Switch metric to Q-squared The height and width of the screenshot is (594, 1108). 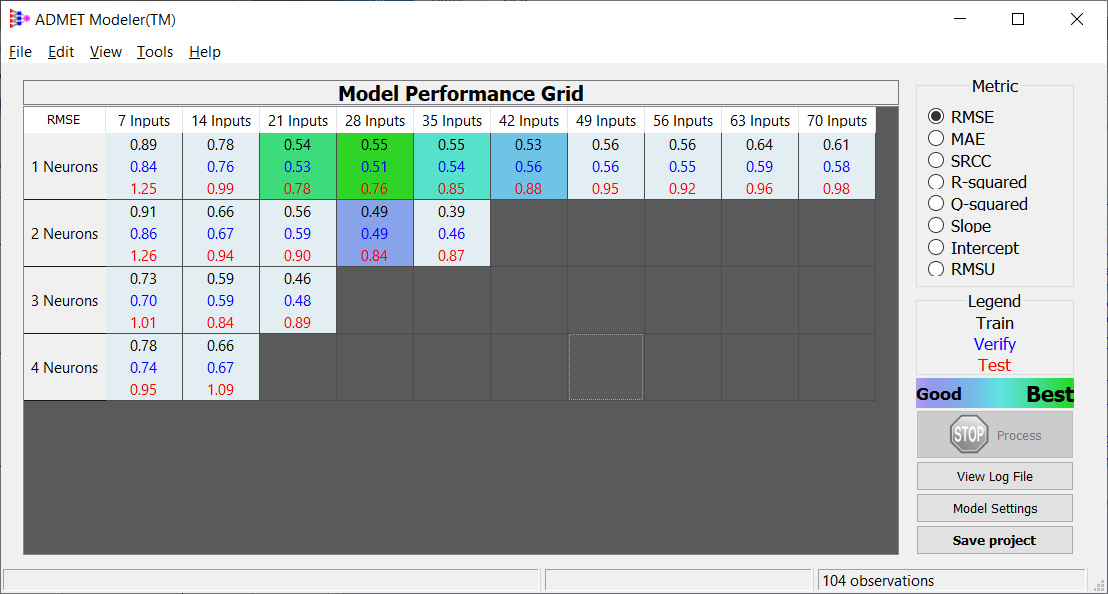coord(936,204)
